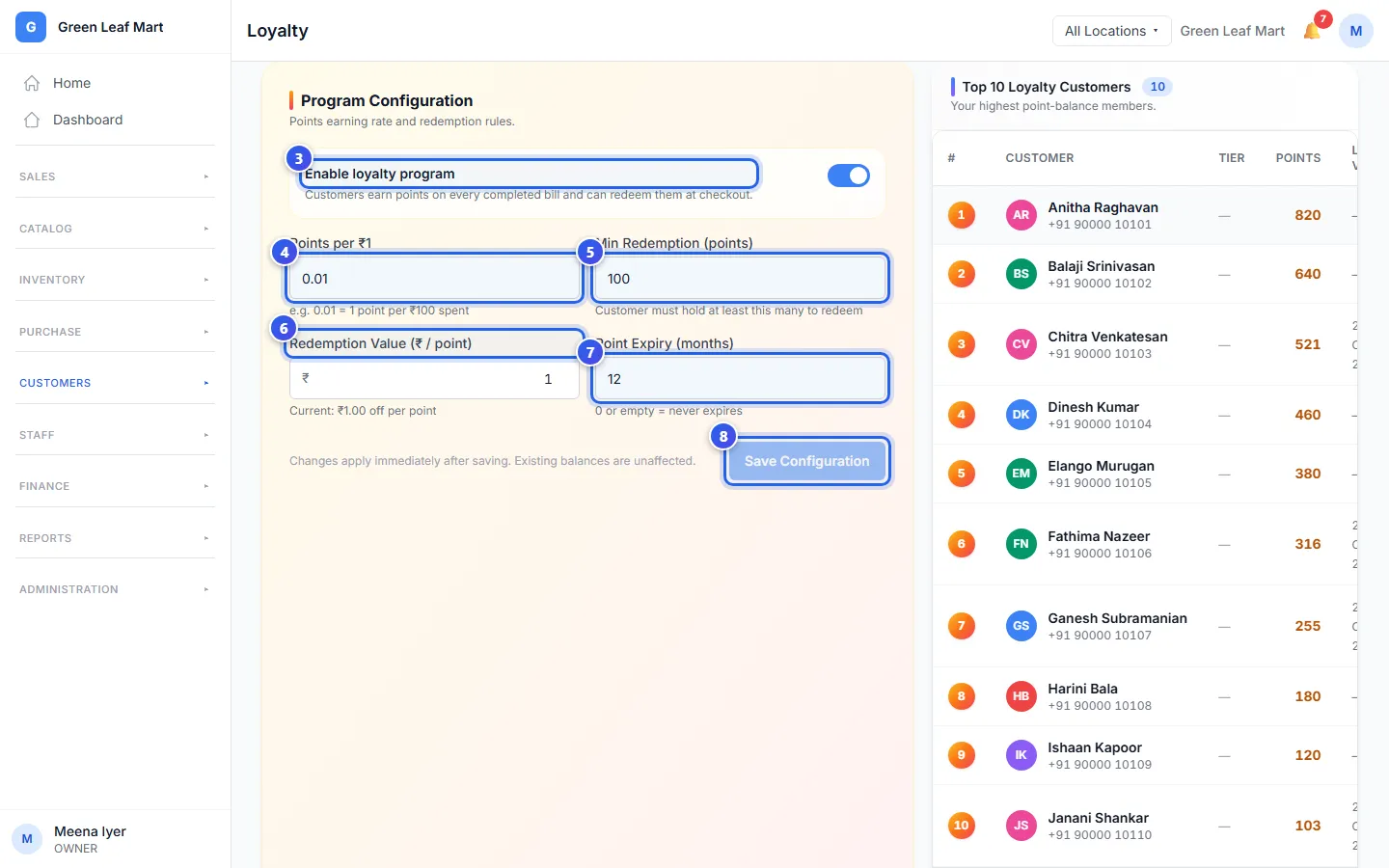Screen dimensions: 1389x868
Task: Toggle the Enable loyalty program switch
Action: coord(849,176)
